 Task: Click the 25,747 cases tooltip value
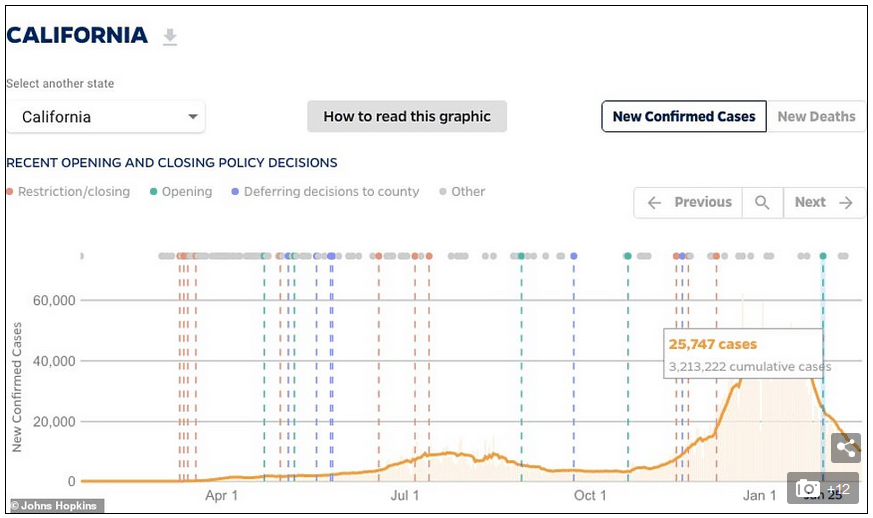[713, 344]
